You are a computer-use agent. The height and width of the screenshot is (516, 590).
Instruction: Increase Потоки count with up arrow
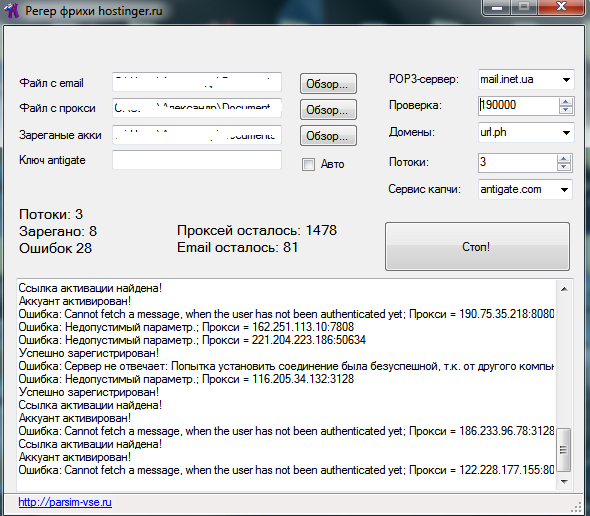click(x=564, y=159)
